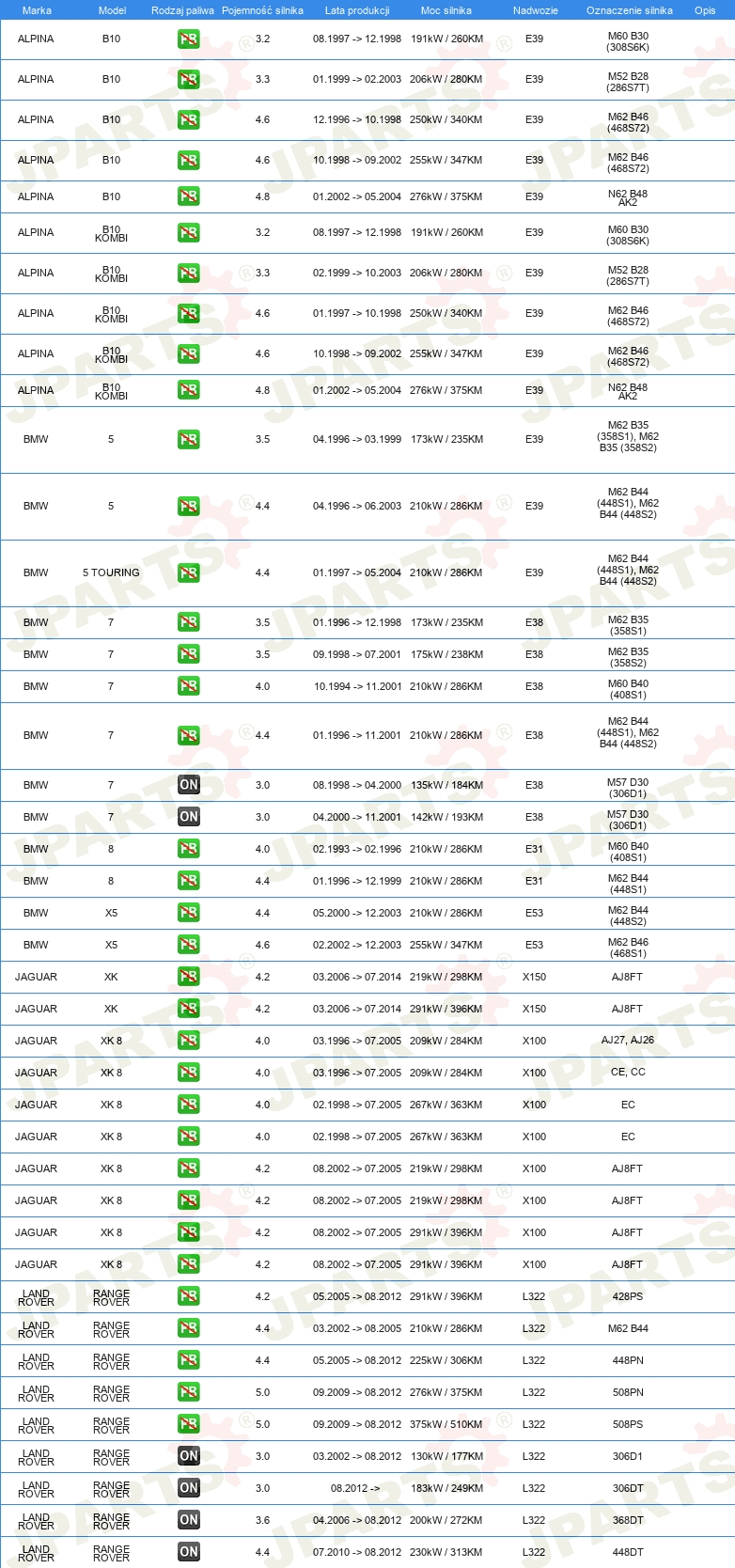Select date range '01.1996 -> 12.1999'
The image size is (735, 1568).
coord(357,881)
